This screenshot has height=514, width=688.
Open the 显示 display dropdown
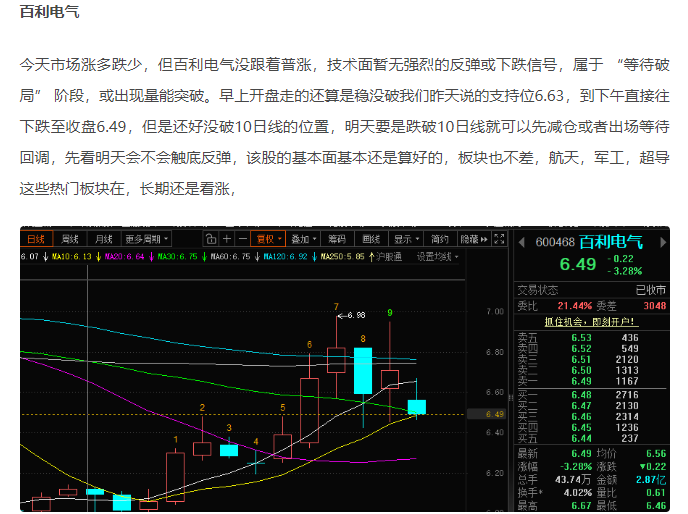coord(406,239)
